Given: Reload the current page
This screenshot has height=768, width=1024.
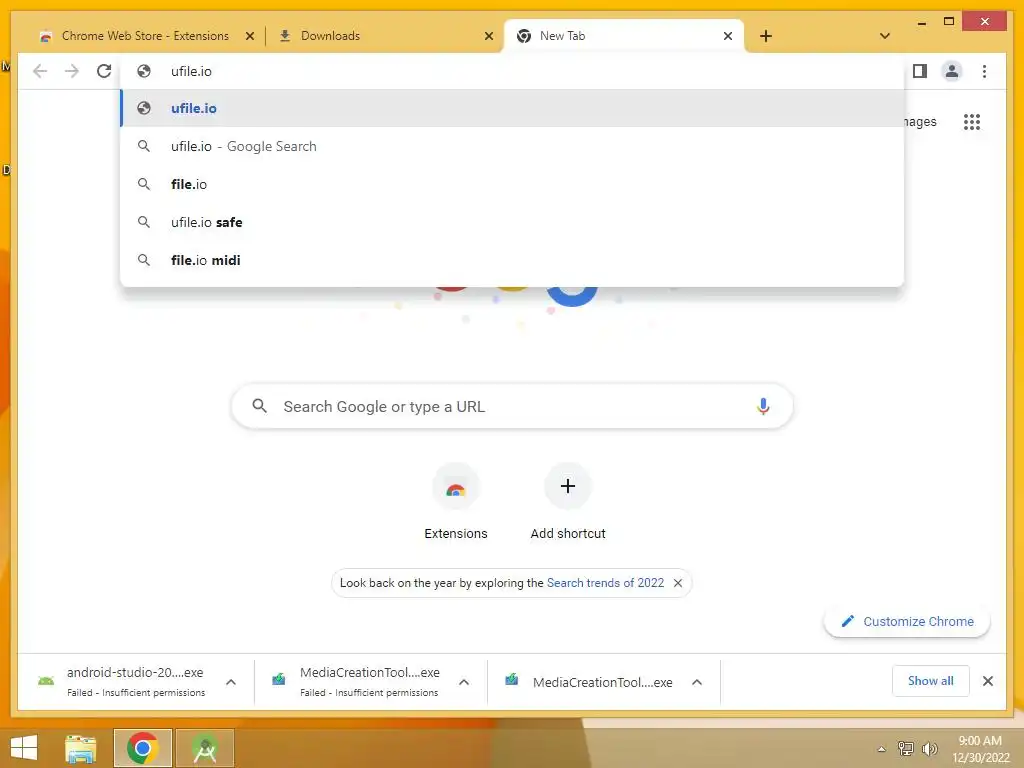Looking at the screenshot, I should point(104,71).
